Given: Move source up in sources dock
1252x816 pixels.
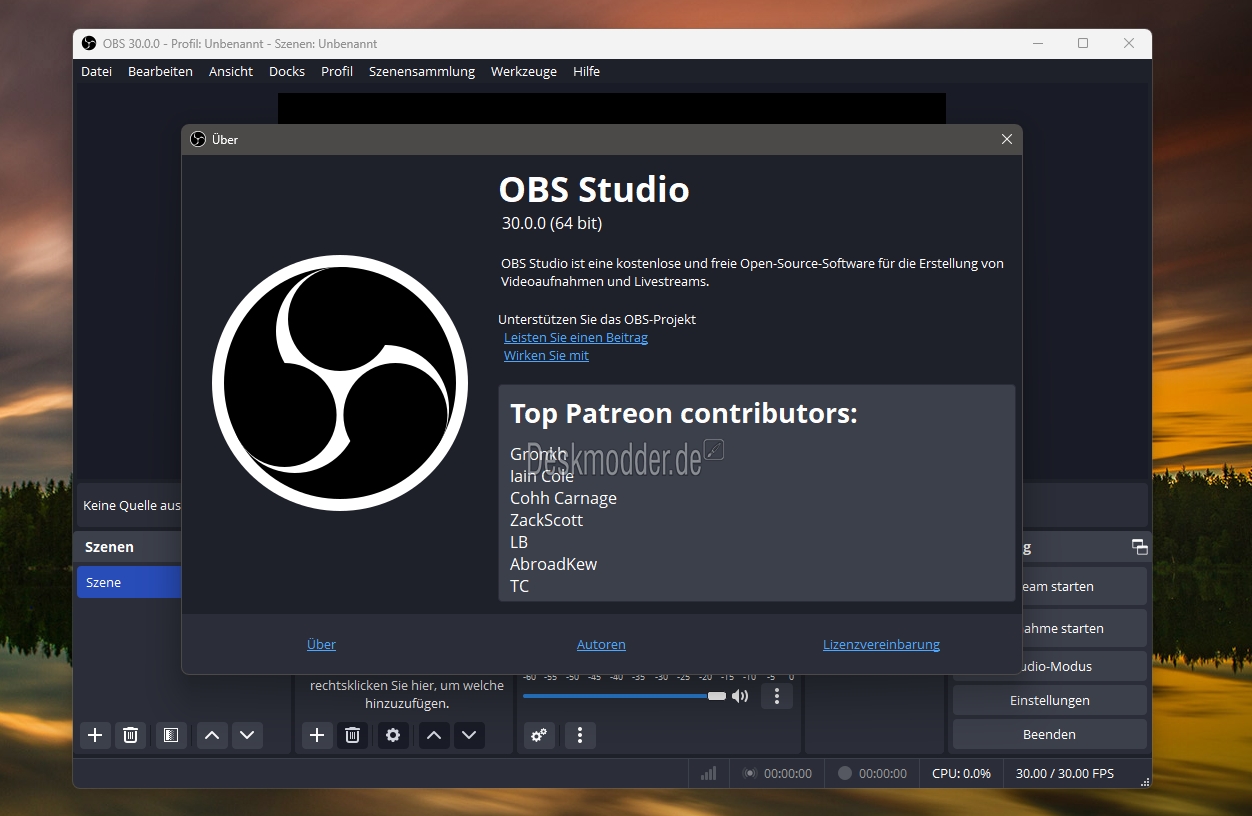Looking at the screenshot, I should pyautogui.click(x=434, y=735).
